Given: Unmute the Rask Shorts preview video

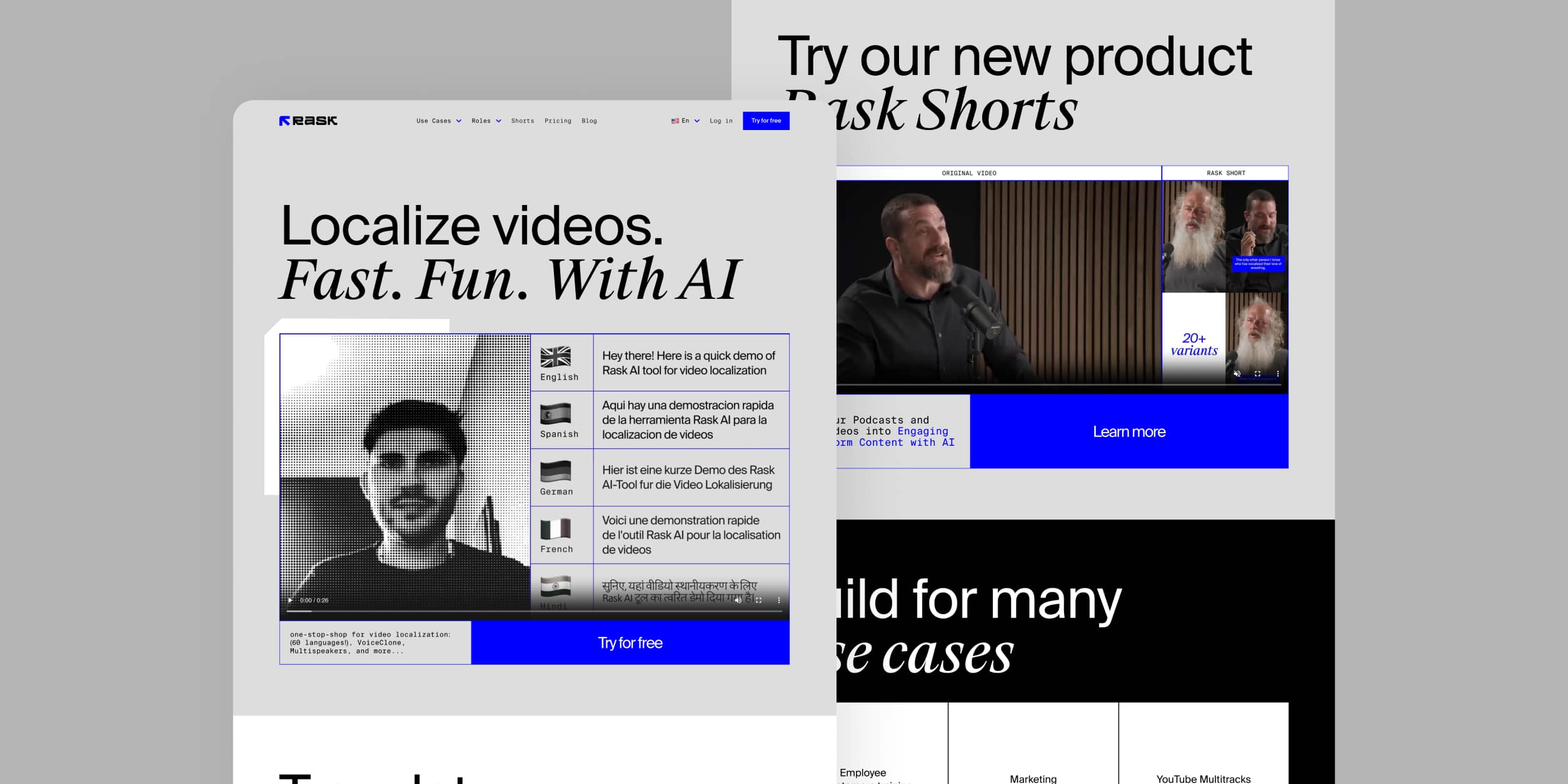Looking at the screenshot, I should (1236, 373).
